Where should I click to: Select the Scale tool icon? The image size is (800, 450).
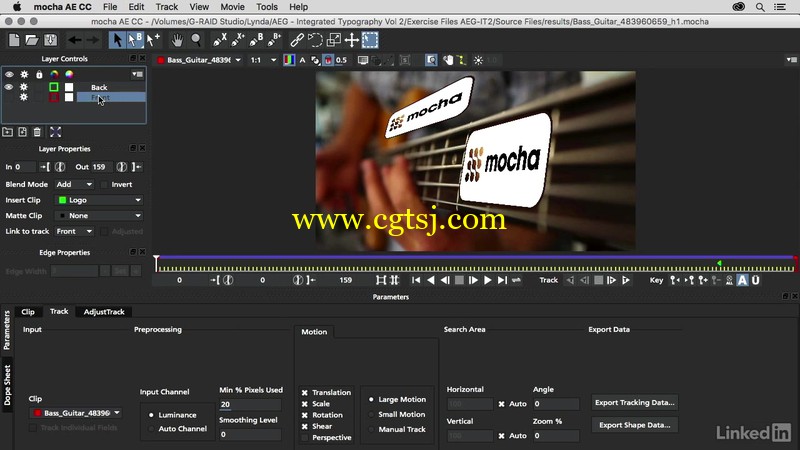(x=334, y=40)
